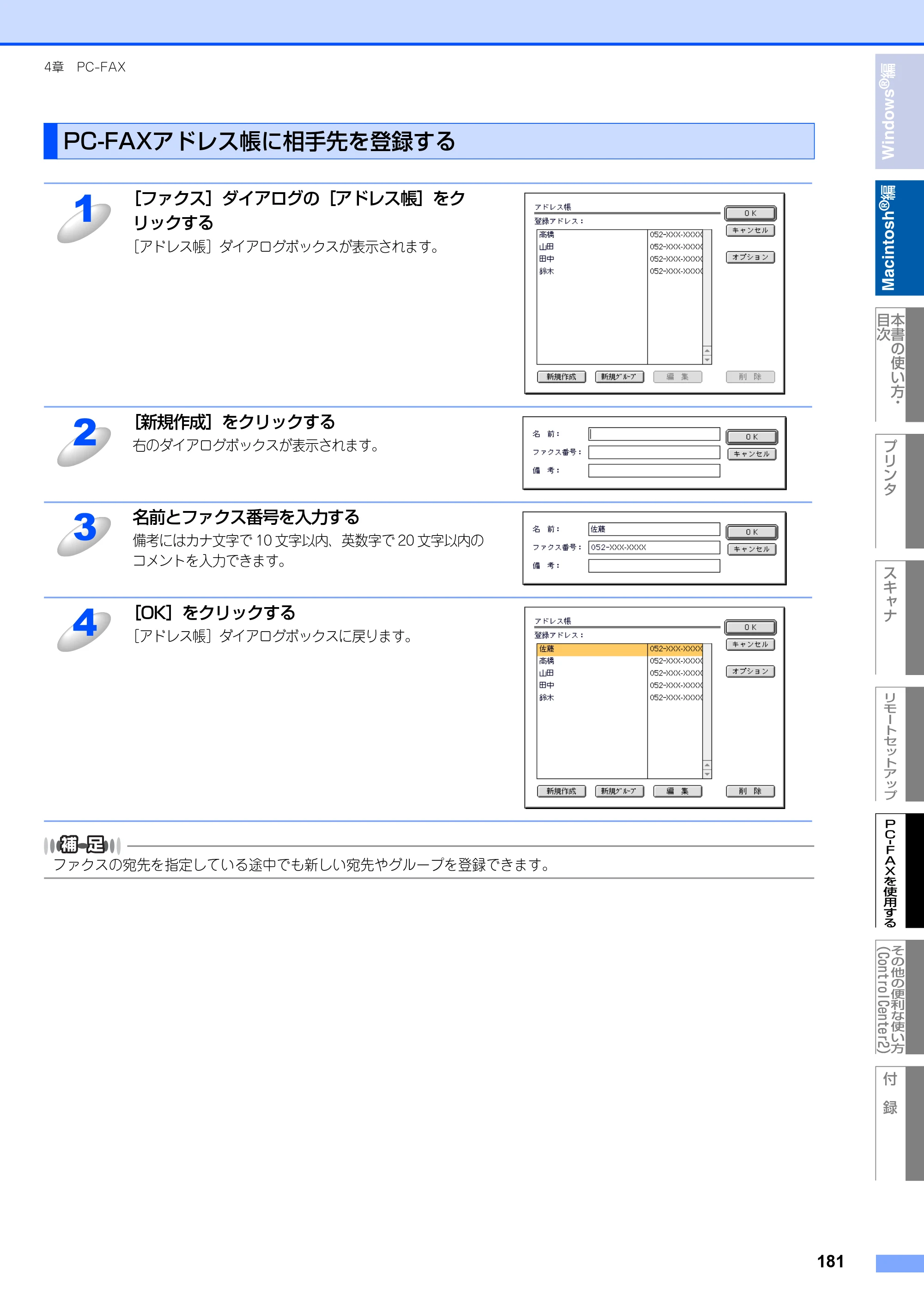The height and width of the screenshot is (1308, 924).
Task: Click 新規作成 in the step 1 address book dialog
Action: coord(561,377)
